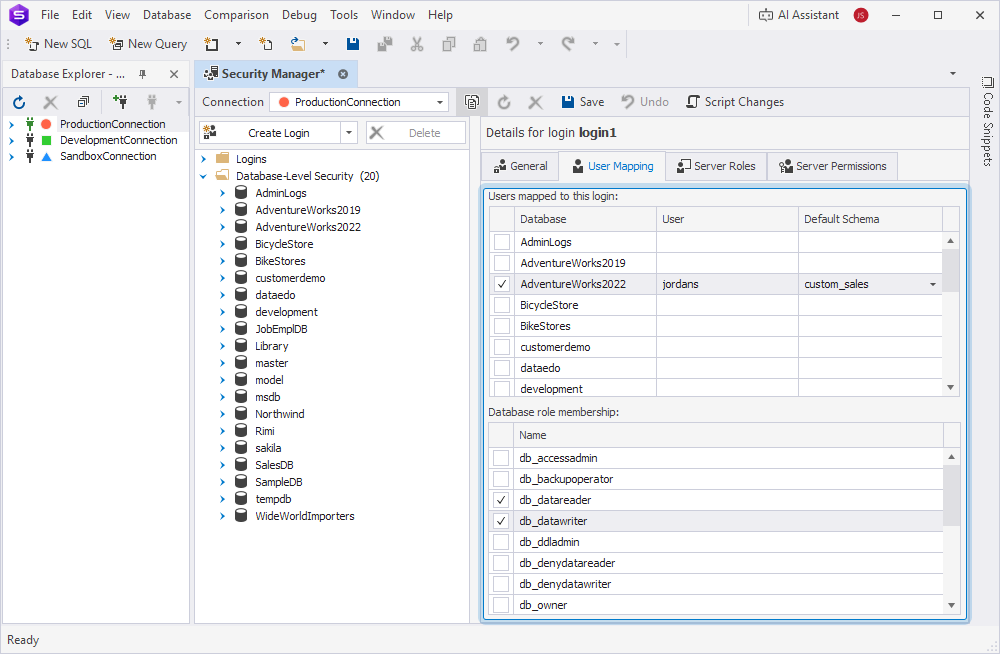The height and width of the screenshot is (654, 1000).
Task: Expand the Northwind database node
Action: (x=222, y=413)
